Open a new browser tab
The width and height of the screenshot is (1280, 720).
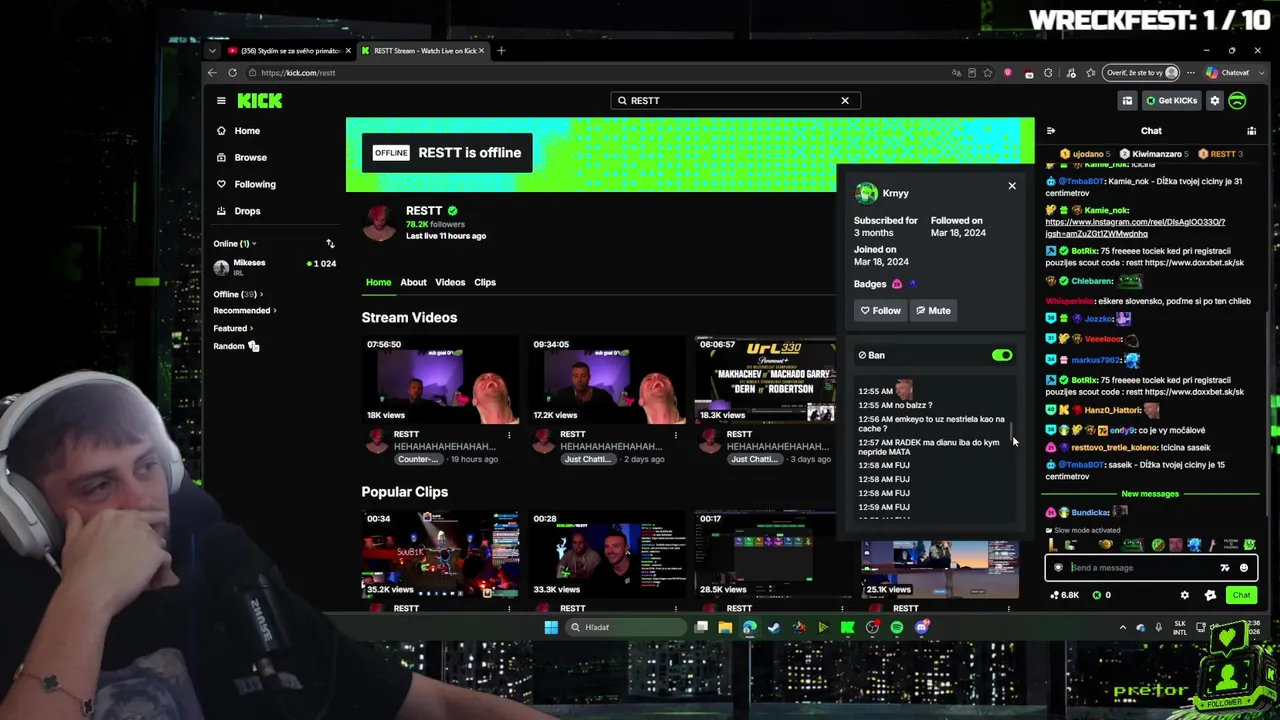click(502, 51)
